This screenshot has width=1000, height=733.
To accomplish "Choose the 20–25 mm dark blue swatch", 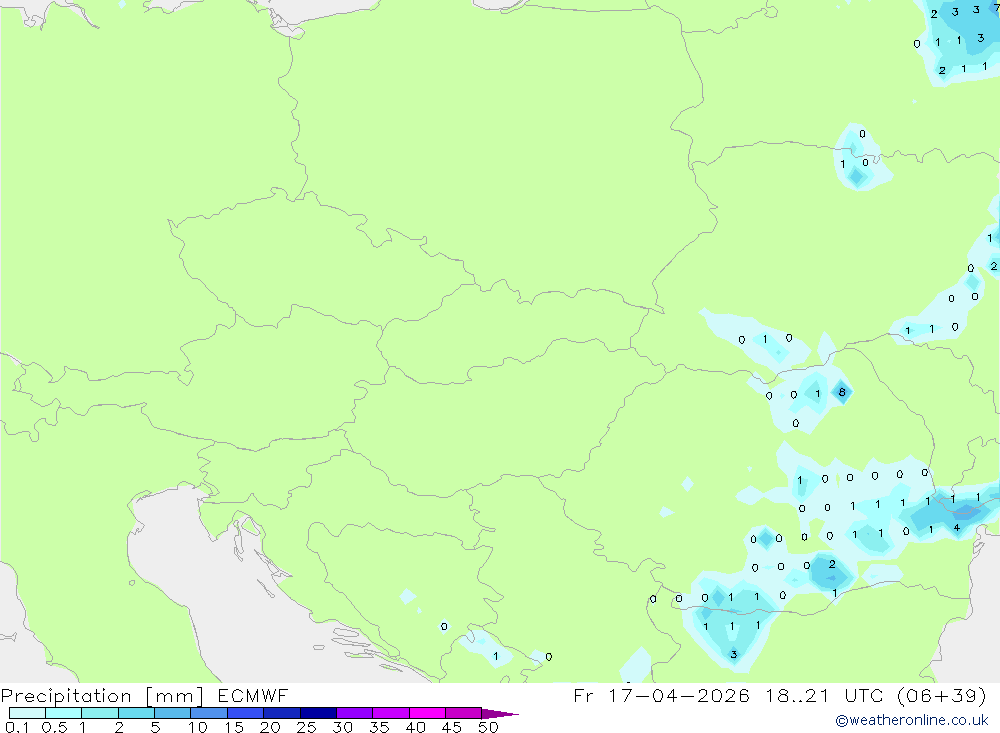I will pos(281,713).
